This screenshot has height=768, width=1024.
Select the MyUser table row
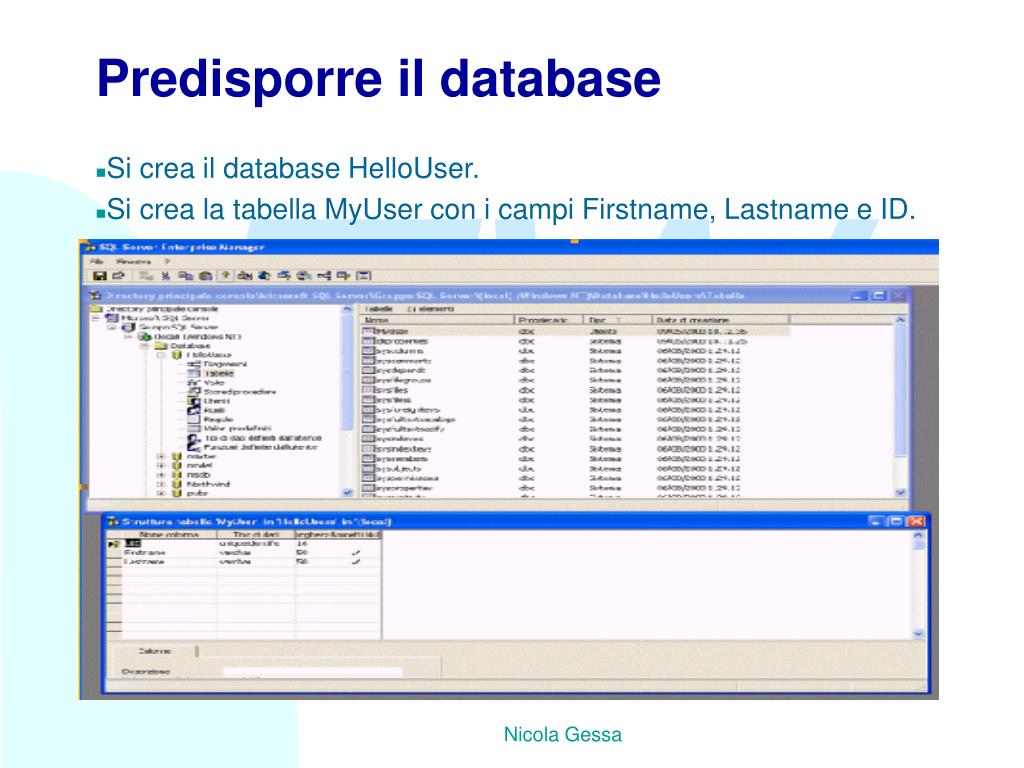coord(575,331)
